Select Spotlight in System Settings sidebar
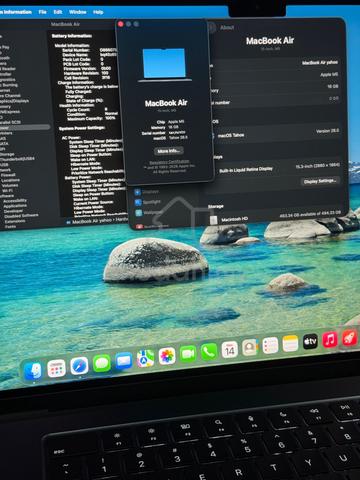Image resolution: width=360 pixels, height=480 pixels. (x=148, y=202)
